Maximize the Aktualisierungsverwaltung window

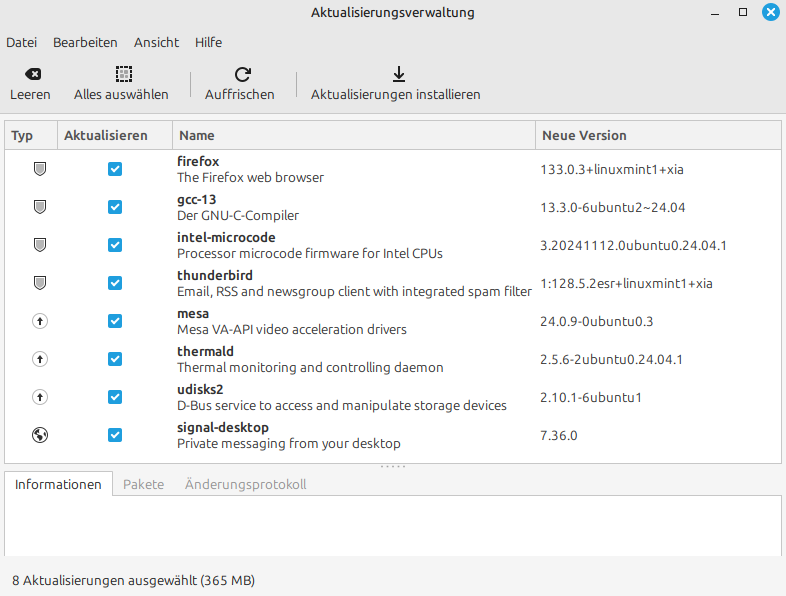(743, 12)
